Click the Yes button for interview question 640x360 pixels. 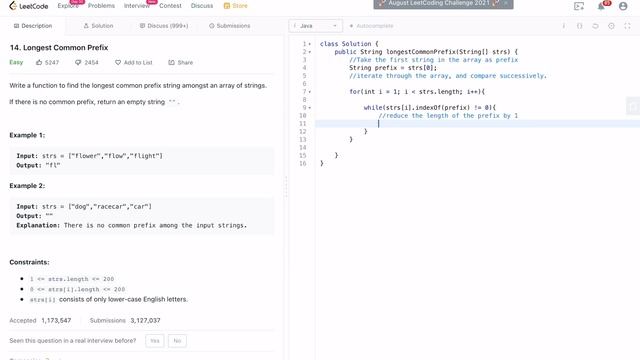(x=155, y=341)
